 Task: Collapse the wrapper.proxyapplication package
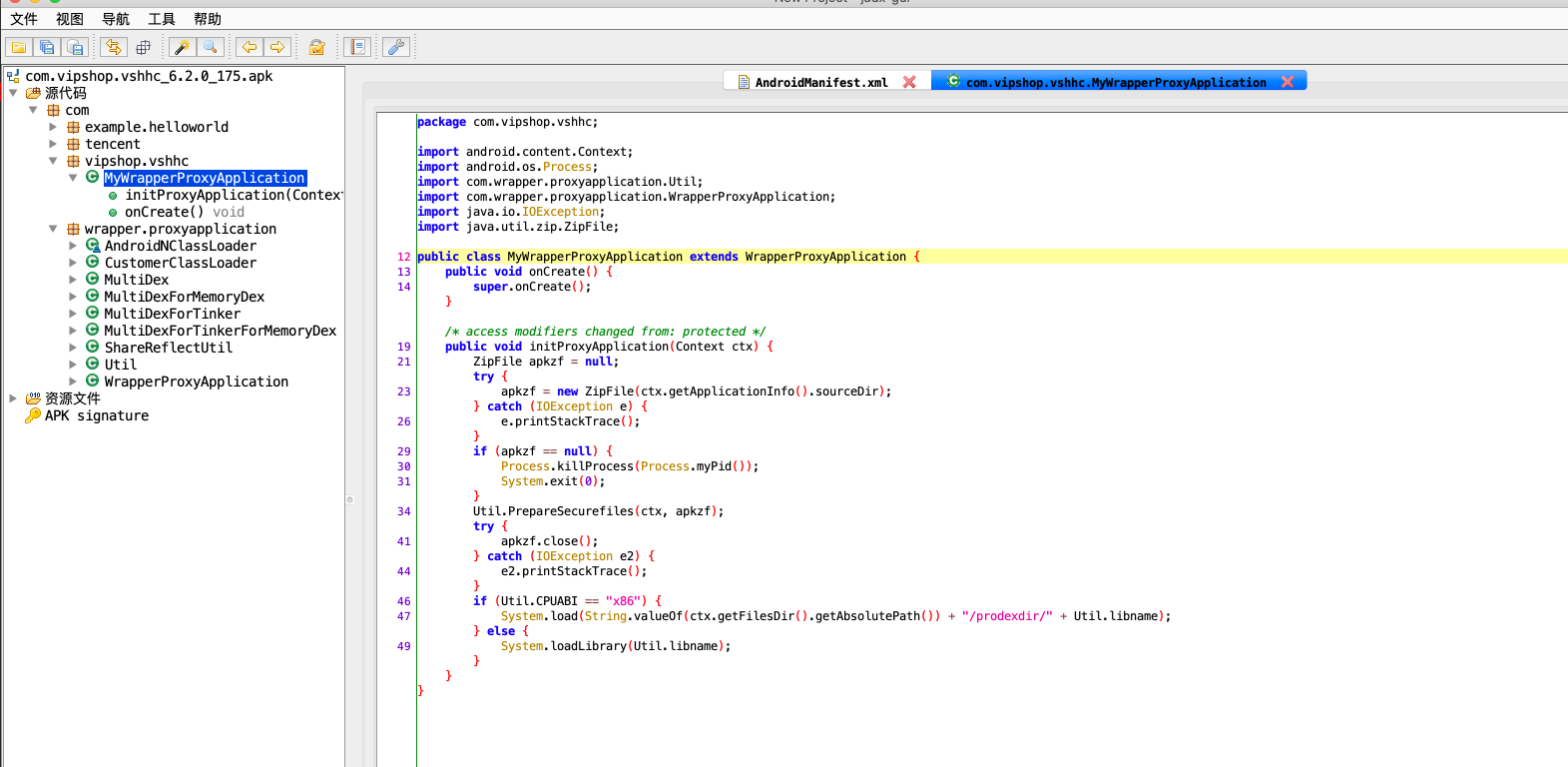tap(53, 229)
